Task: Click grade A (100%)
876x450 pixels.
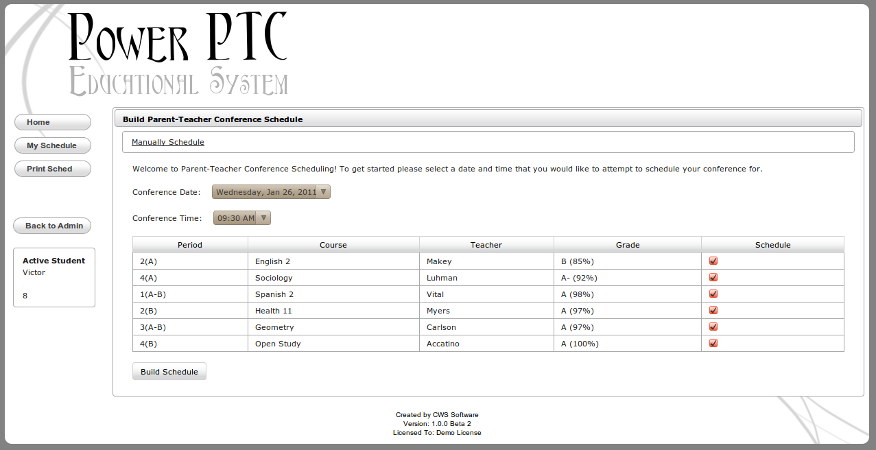Action: [x=579, y=344]
